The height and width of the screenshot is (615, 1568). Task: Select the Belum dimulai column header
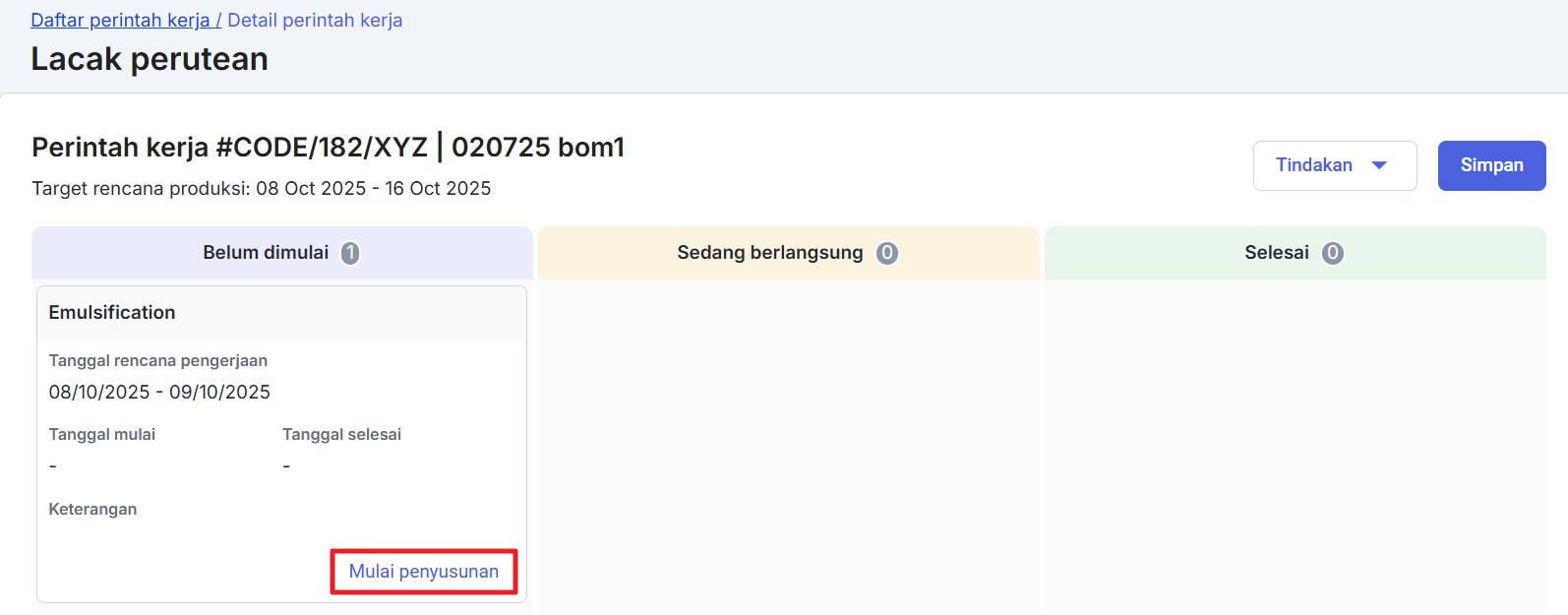pos(266,253)
